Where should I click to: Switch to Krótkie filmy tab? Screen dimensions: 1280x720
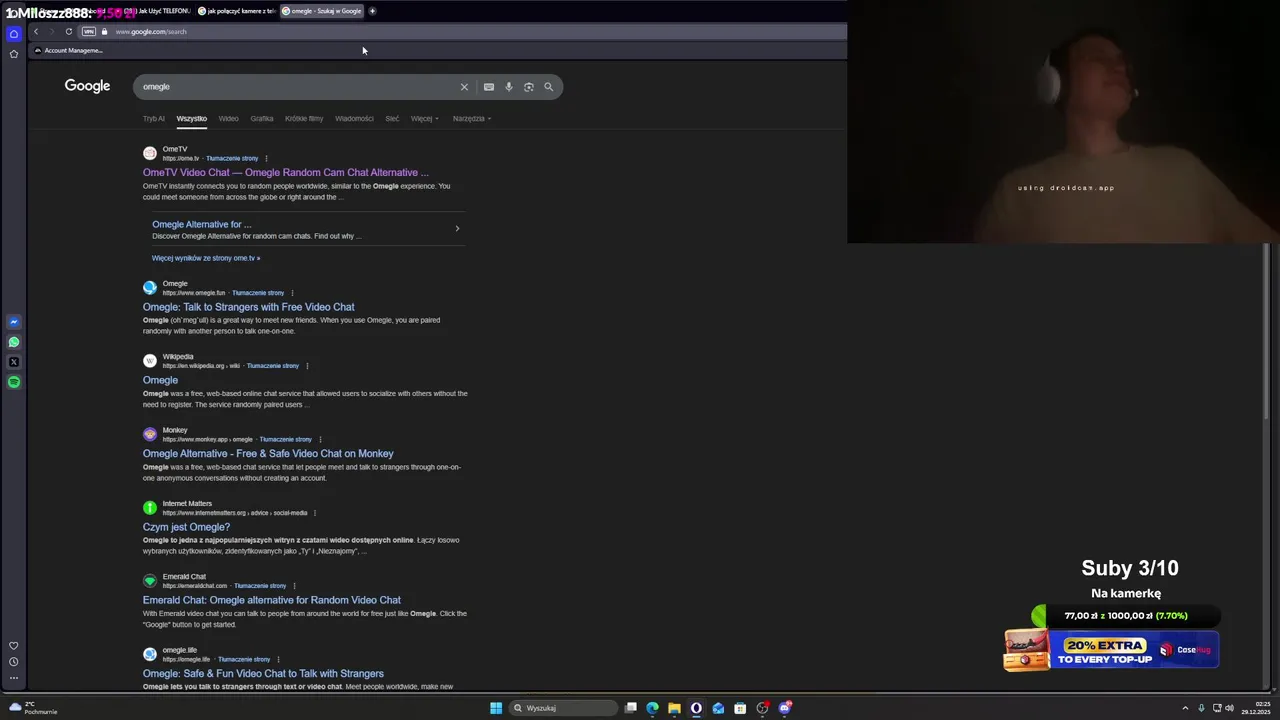click(304, 118)
